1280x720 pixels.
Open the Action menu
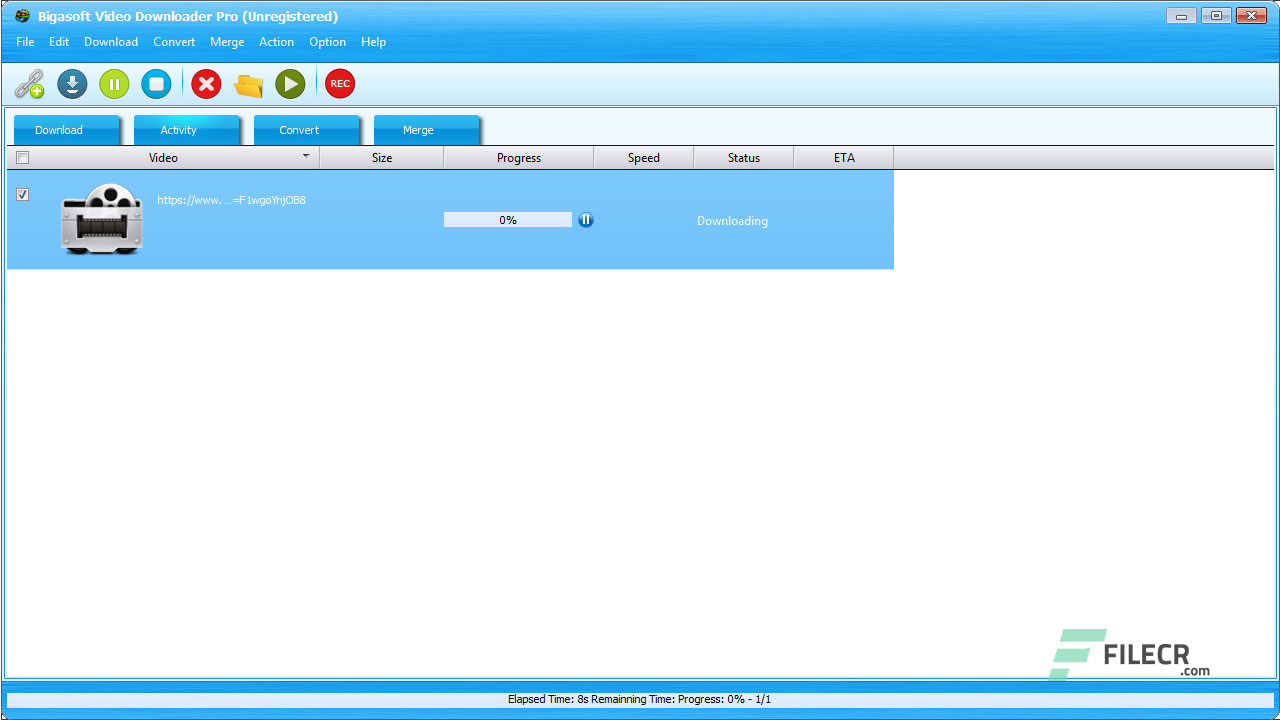276,42
